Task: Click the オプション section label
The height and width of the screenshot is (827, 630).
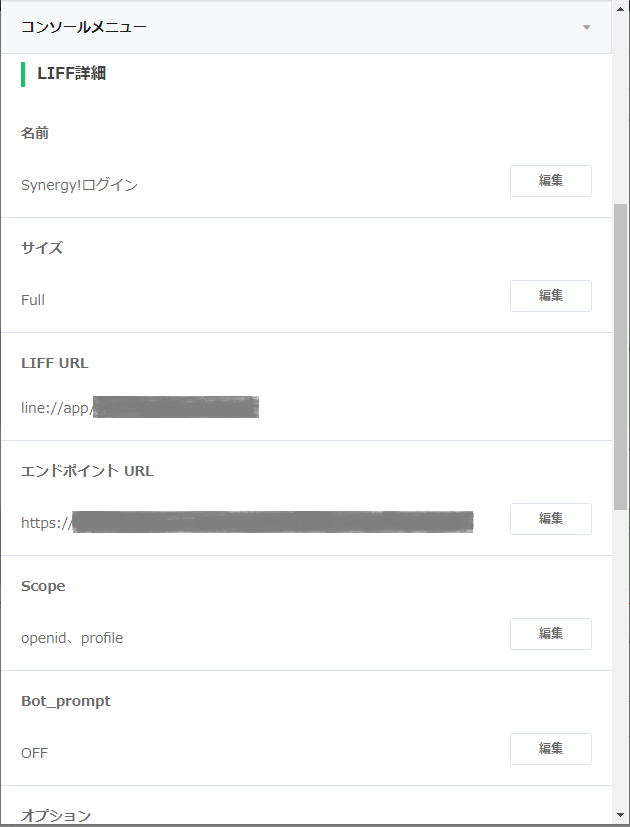Action: (x=56, y=815)
